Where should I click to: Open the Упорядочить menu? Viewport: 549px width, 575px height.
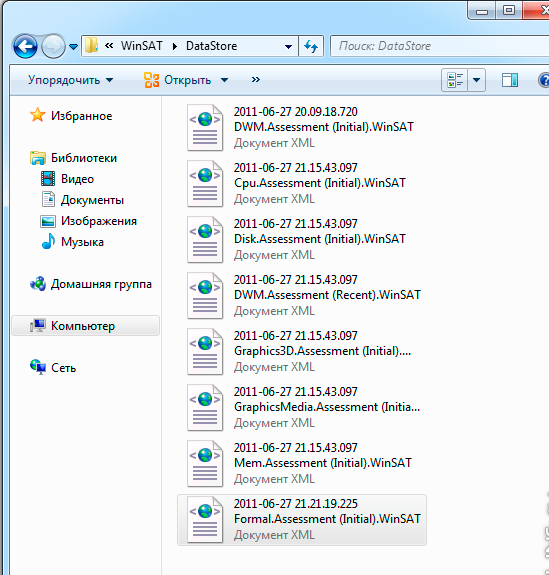(x=70, y=80)
